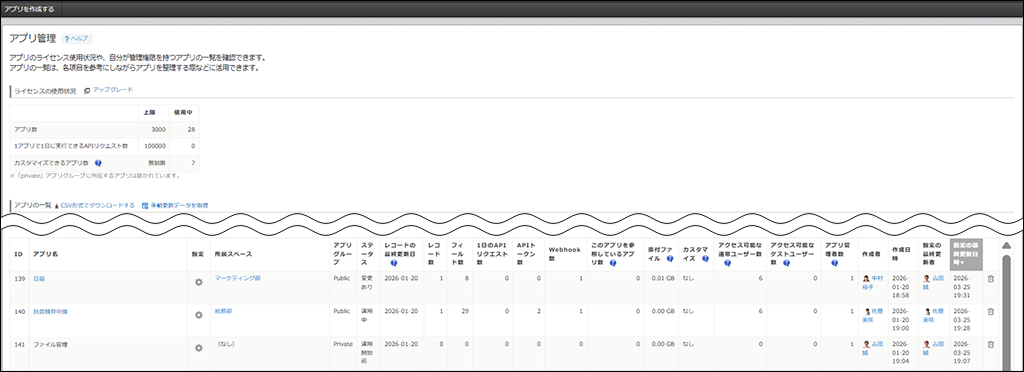Show help icon for カスタマイズ column header
1024x372 pixels.
(705, 258)
